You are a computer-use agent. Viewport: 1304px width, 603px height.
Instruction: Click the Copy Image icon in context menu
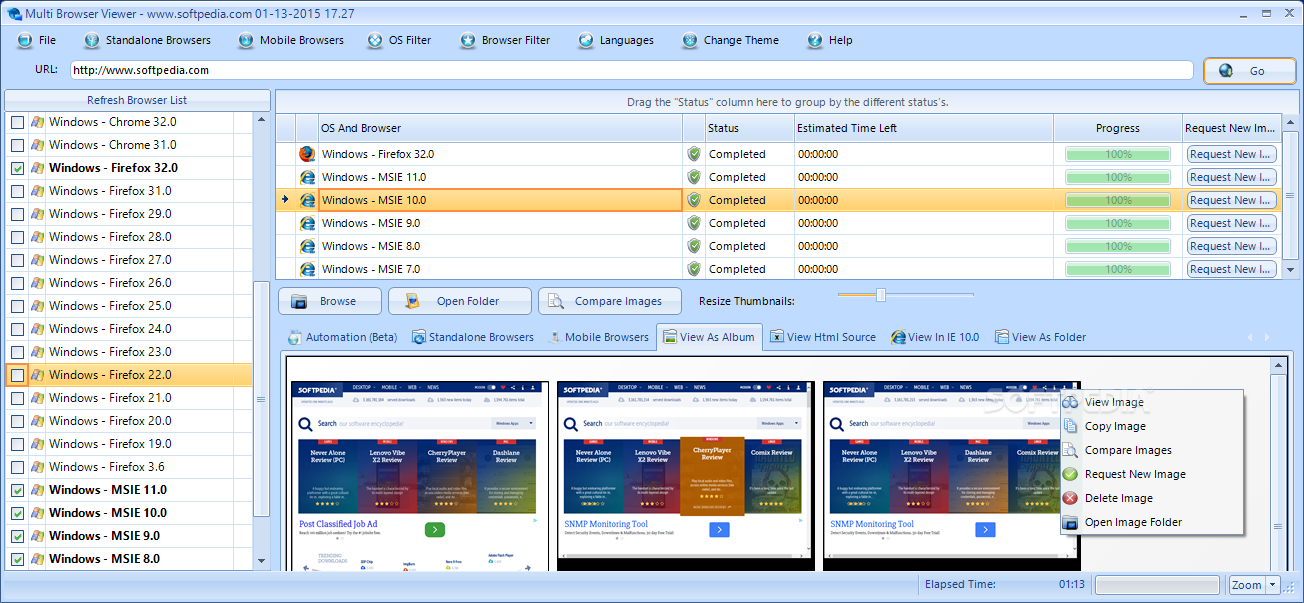pos(1070,426)
